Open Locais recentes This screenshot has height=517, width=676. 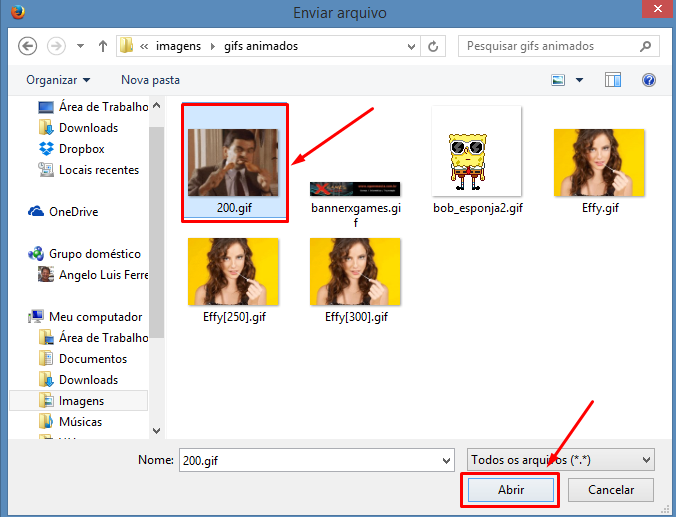[x=88, y=170]
